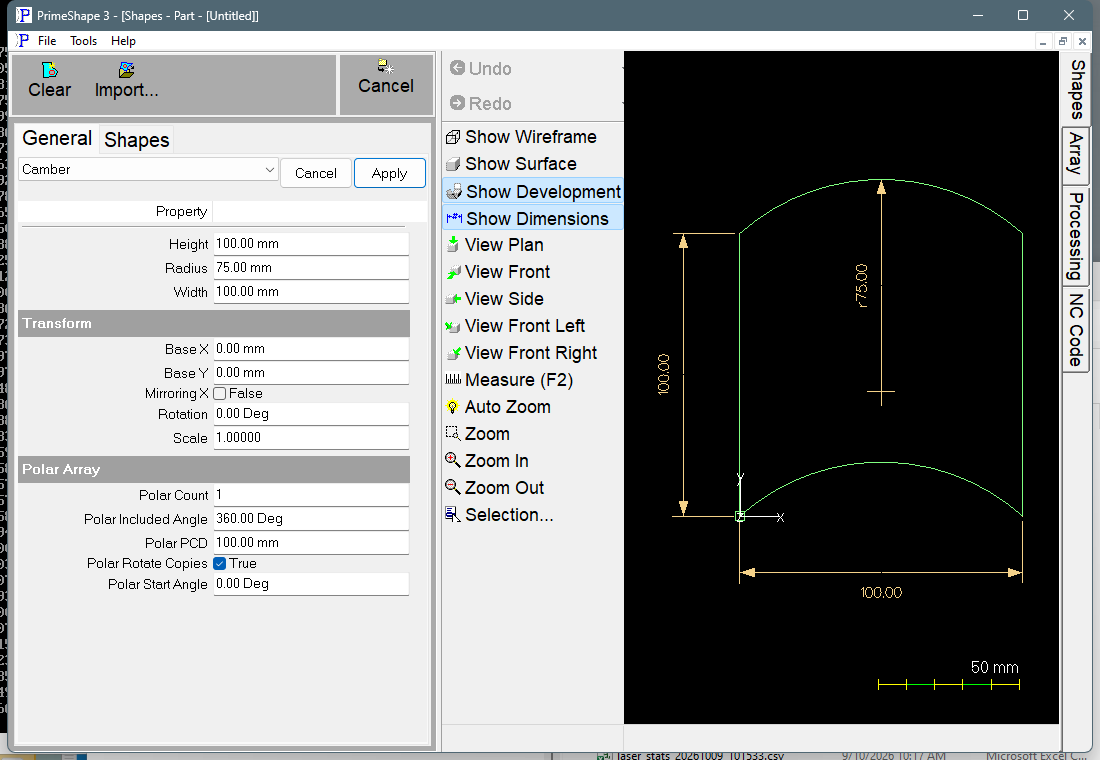Click the Apply button
The height and width of the screenshot is (760, 1100).
pos(389,173)
